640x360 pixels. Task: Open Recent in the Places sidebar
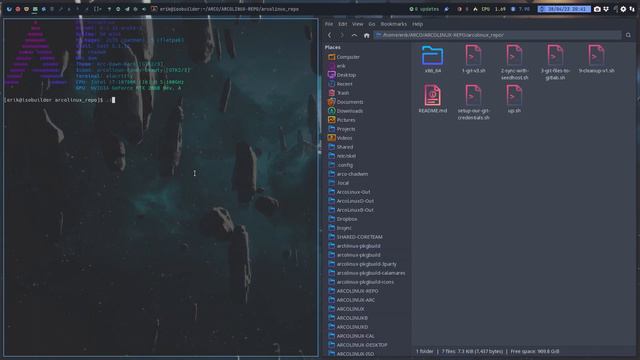coord(340,84)
